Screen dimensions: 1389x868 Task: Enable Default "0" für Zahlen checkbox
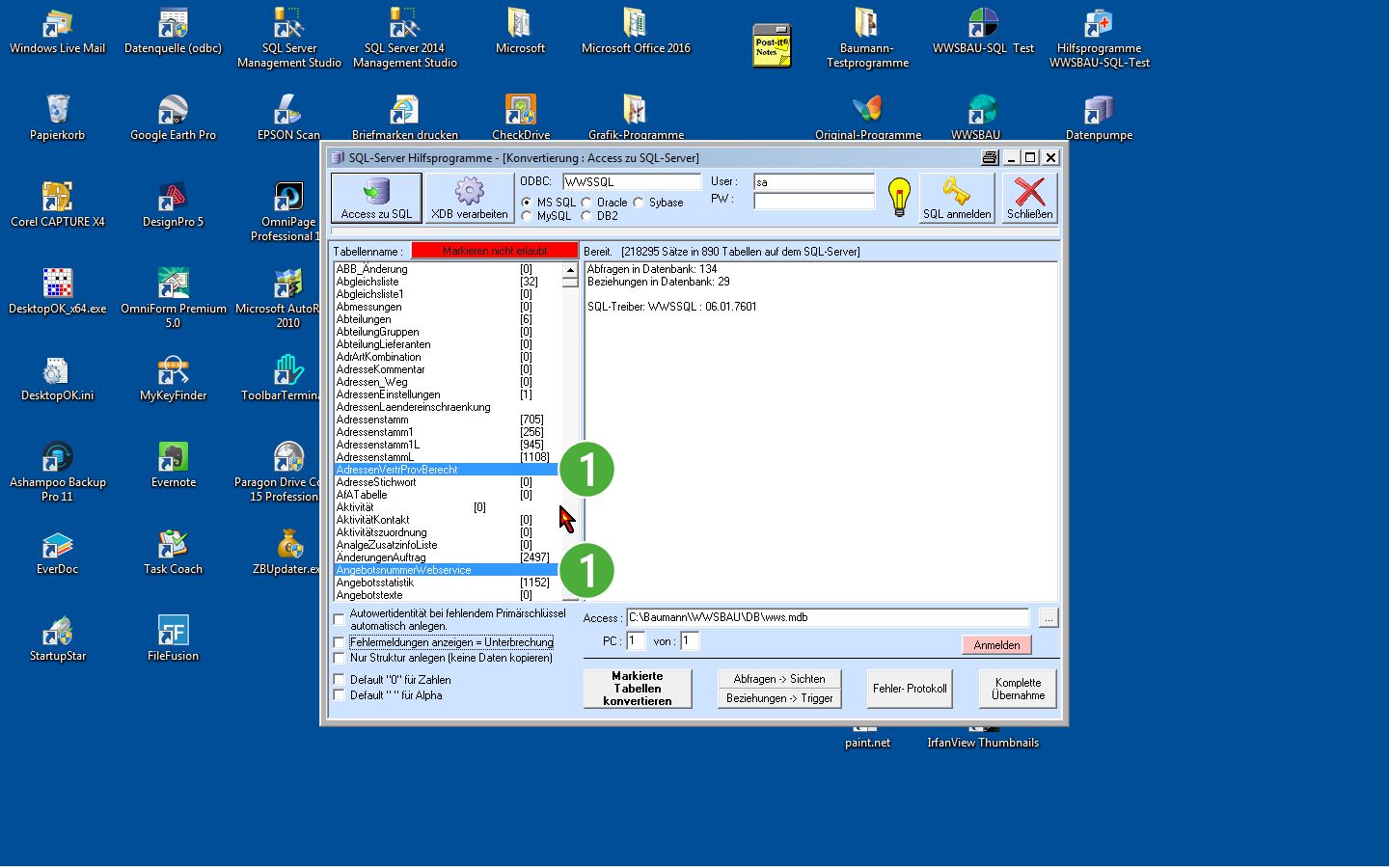pos(339,680)
